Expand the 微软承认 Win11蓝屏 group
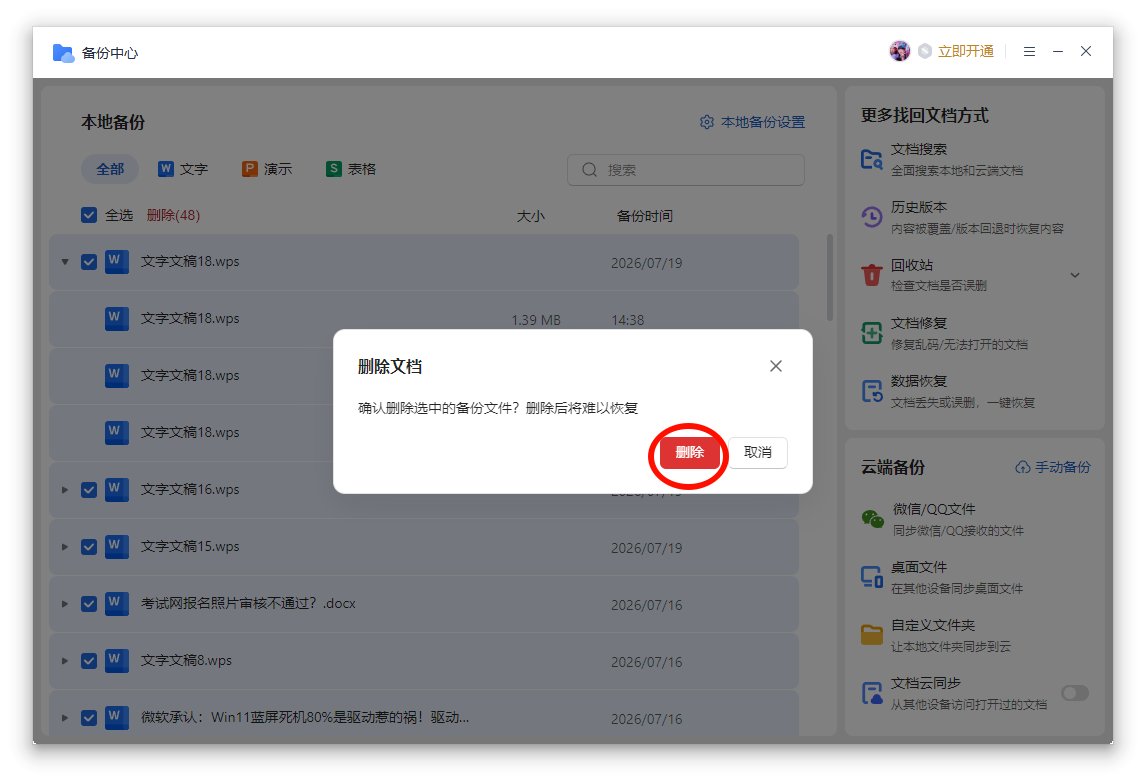Viewport: 1146px width, 783px height. (65, 718)
